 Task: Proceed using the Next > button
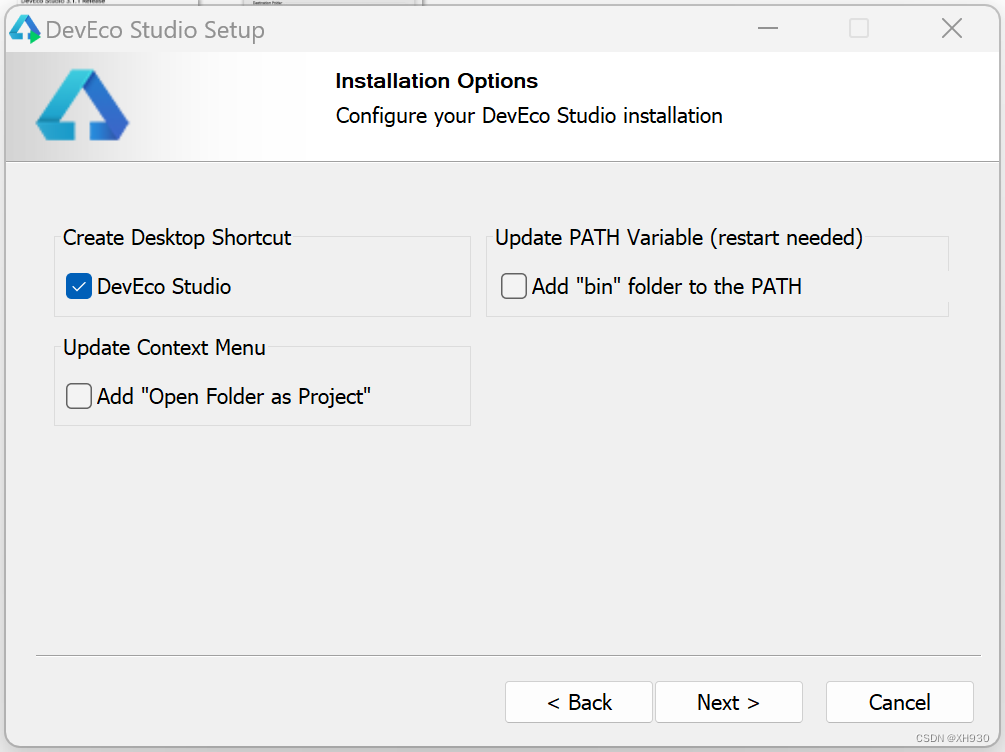point(728,702)
